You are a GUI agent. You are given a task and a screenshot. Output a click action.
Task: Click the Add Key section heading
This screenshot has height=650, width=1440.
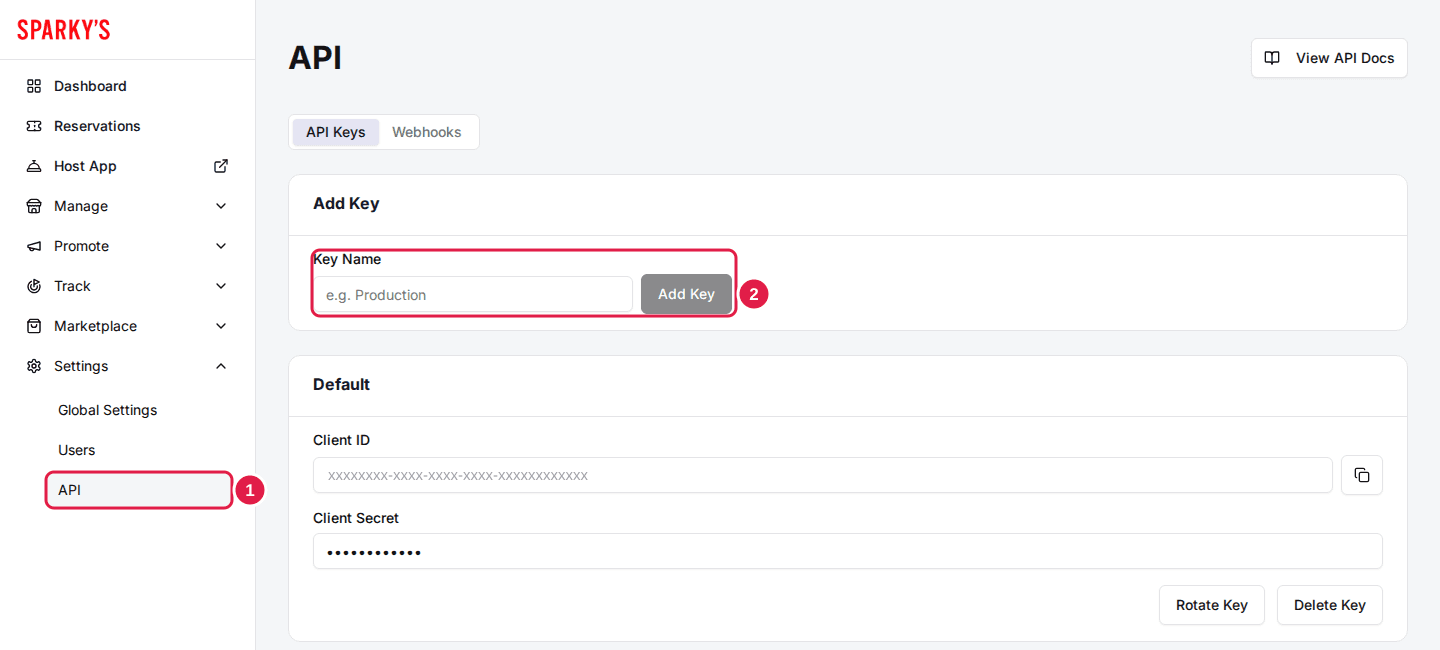pos(346,203)
